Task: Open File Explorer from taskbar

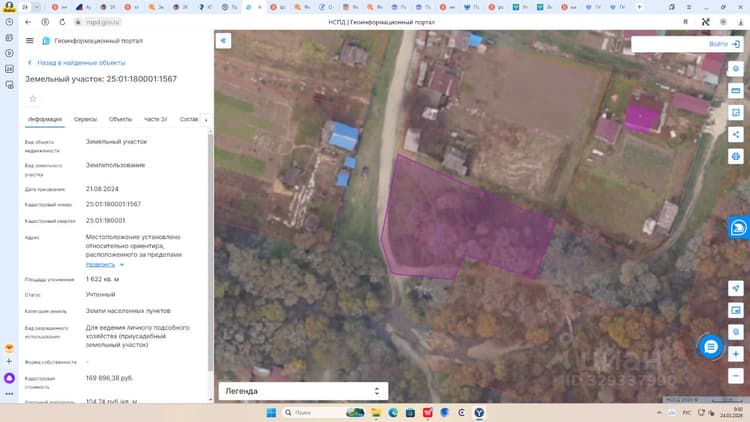Action: [376, 412]
